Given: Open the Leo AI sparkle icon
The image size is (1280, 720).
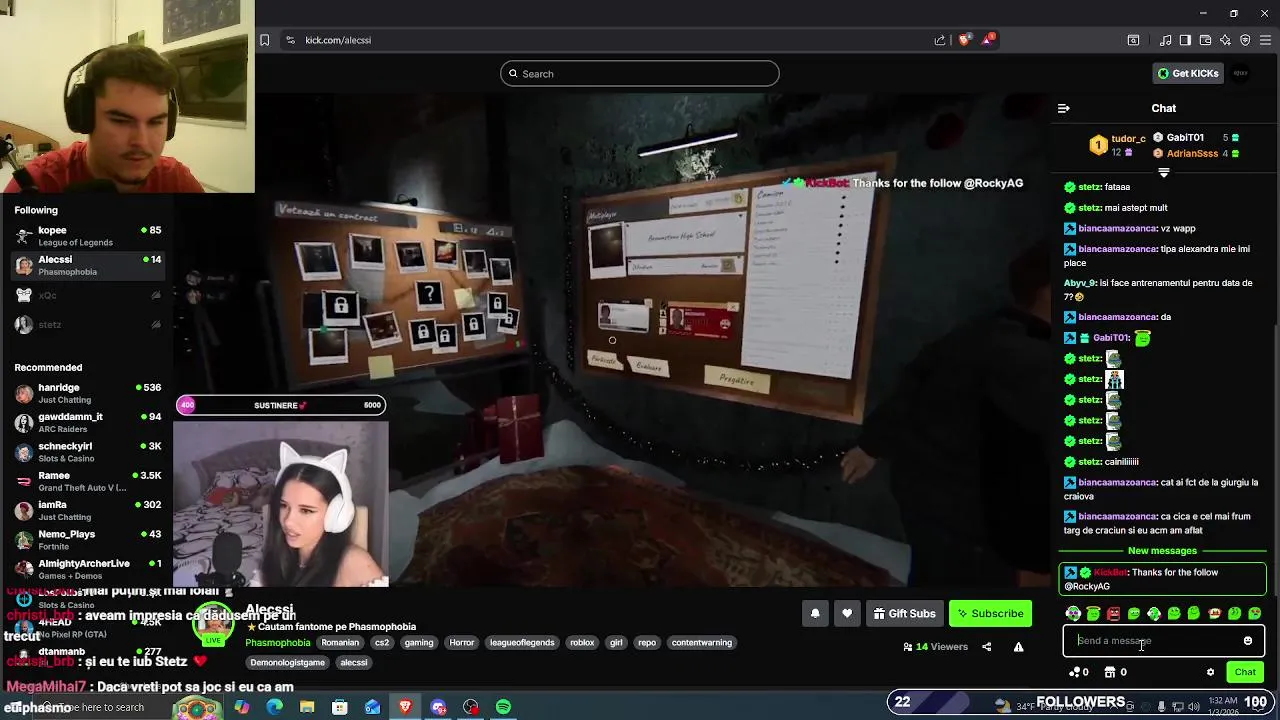Looking at the screenshot, I should [1225, 40].
